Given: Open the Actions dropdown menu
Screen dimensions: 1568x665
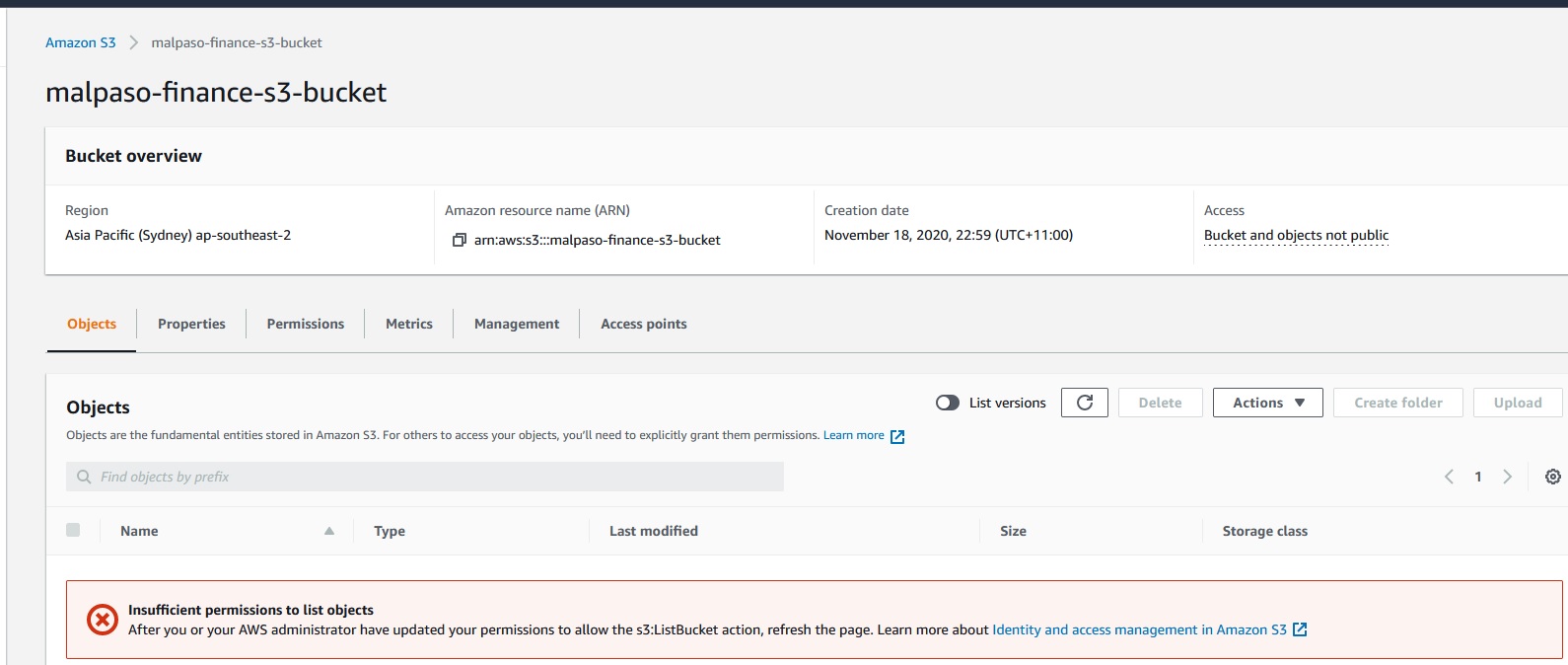Looking at the screenshot, I should [1267, 403].
